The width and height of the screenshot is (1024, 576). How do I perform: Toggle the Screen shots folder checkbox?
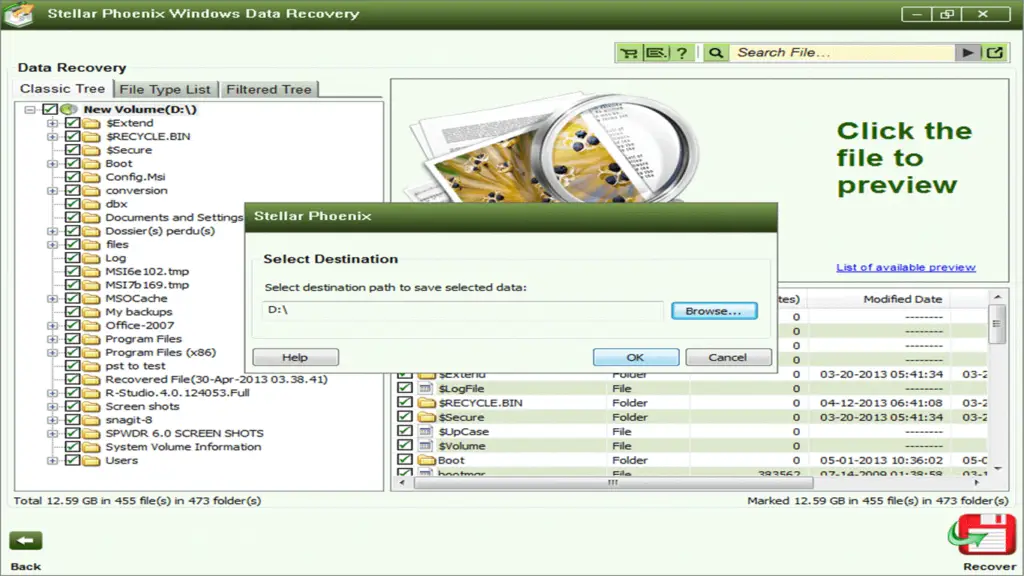point(72,406)
